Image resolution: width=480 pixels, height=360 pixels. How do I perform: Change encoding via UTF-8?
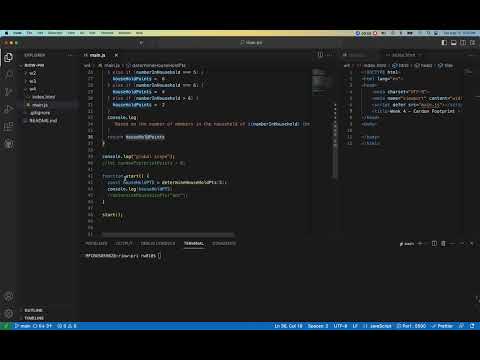(340, 326)
